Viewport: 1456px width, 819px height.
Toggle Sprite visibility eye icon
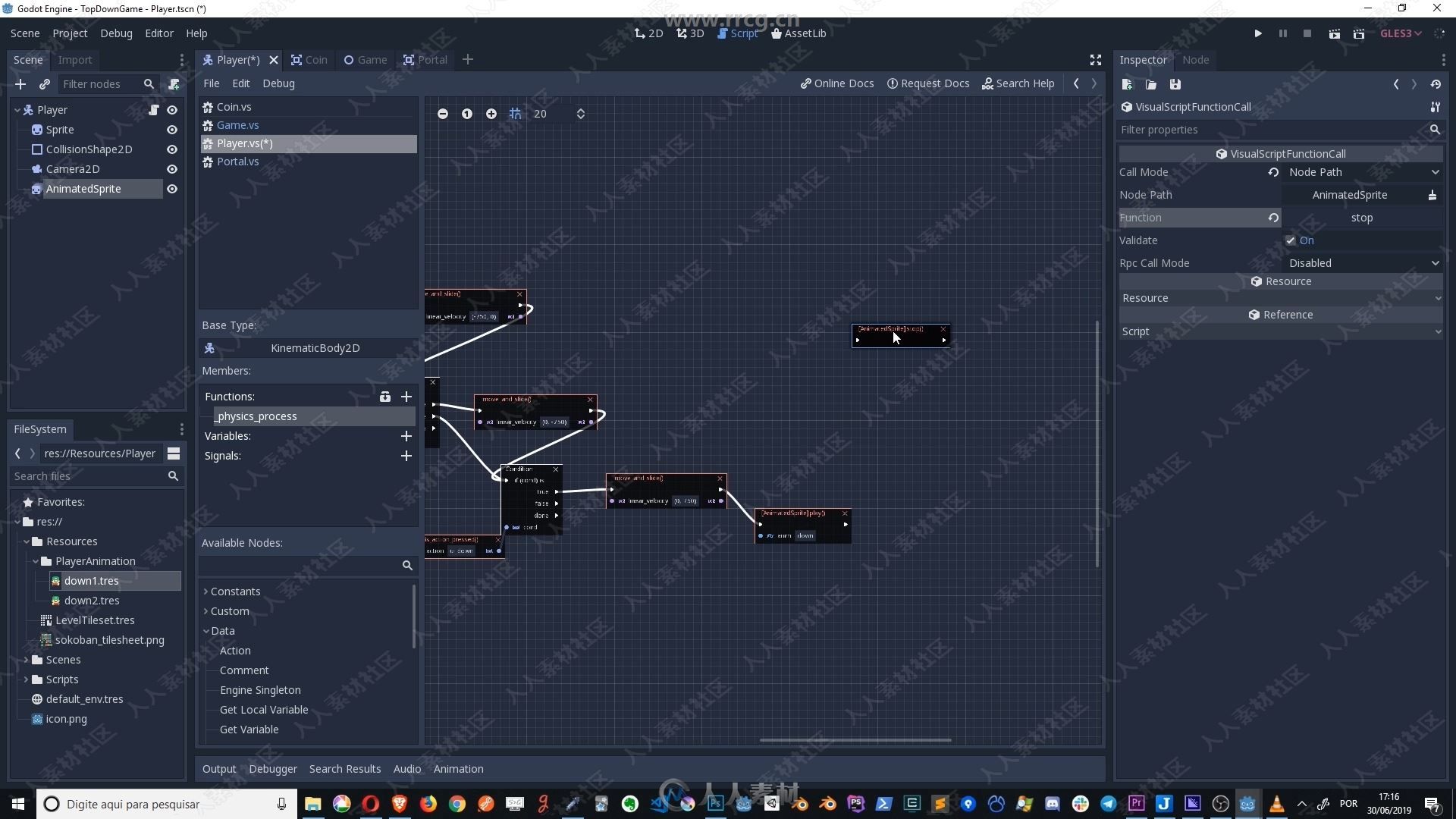click(x=172, y=129)
